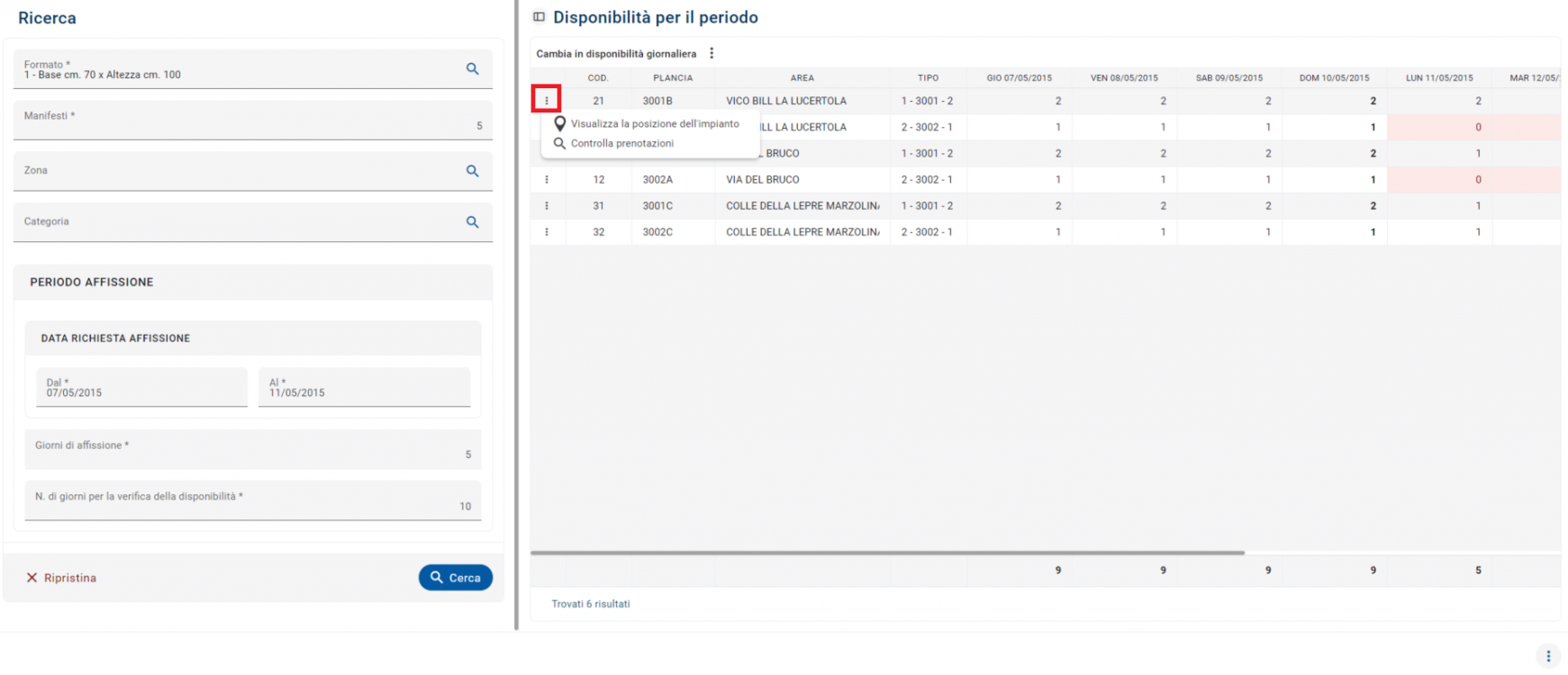This screenshot has height=675, width=1568.
Task: Click the Dal start date field
Action: tap(141, 389)
